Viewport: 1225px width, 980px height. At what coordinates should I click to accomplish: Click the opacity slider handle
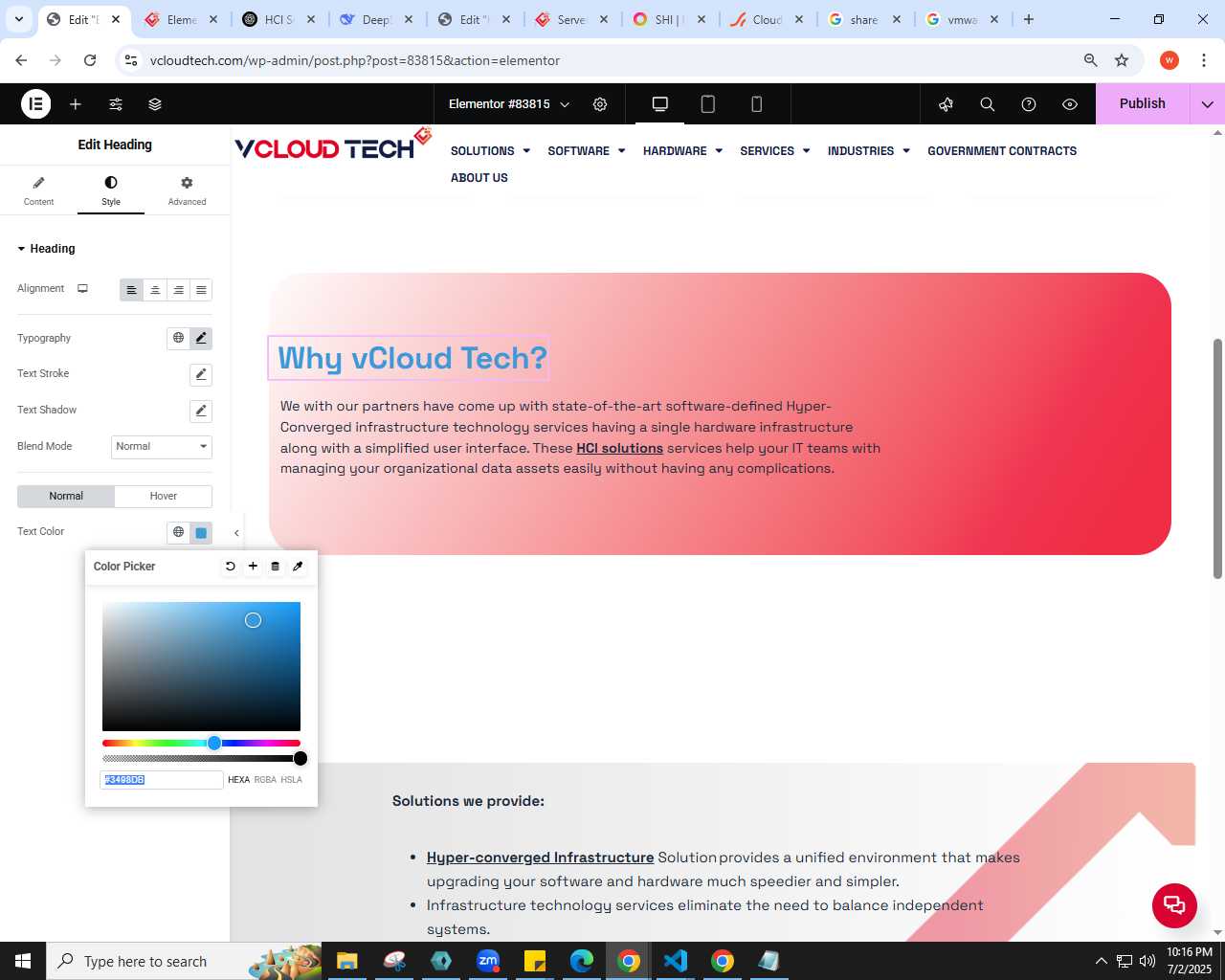(301, 759)
